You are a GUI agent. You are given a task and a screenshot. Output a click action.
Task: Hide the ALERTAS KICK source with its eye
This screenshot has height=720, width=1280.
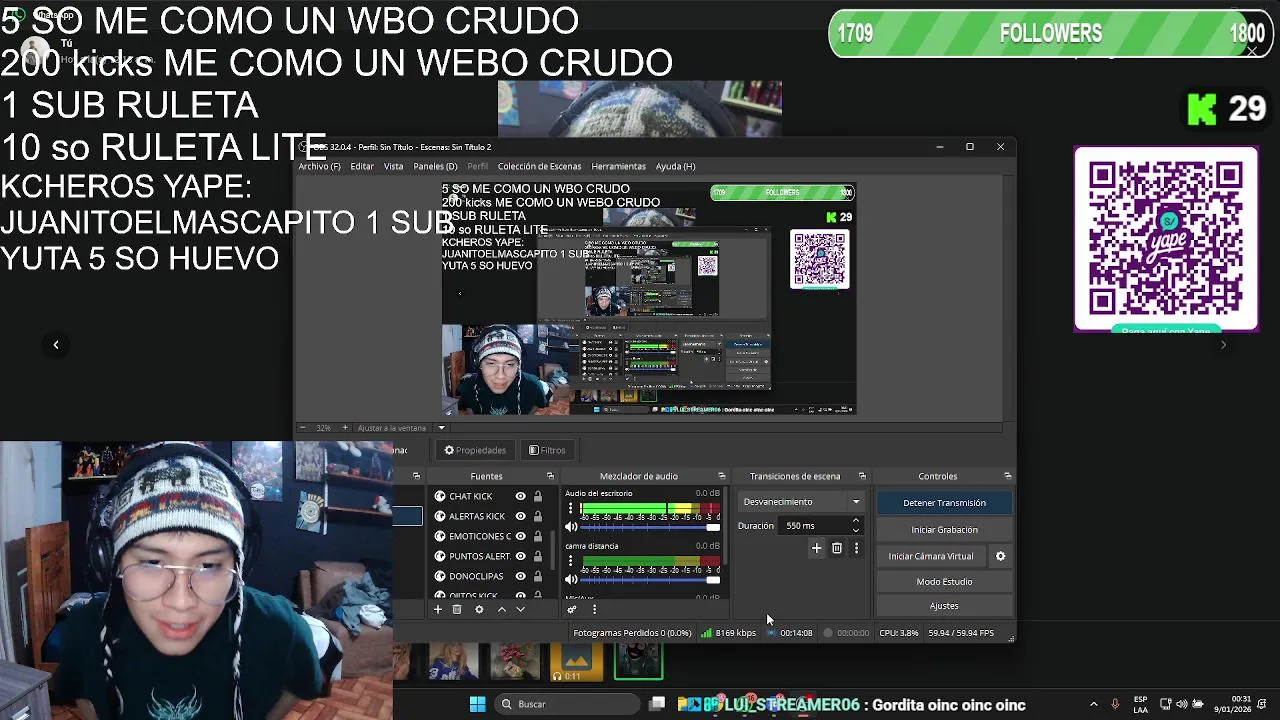520,516
